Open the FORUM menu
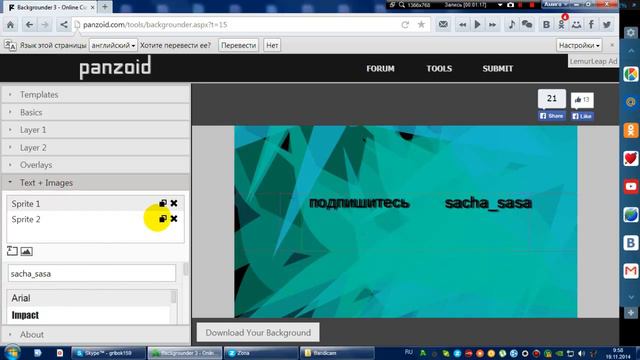 pos(380,69)
